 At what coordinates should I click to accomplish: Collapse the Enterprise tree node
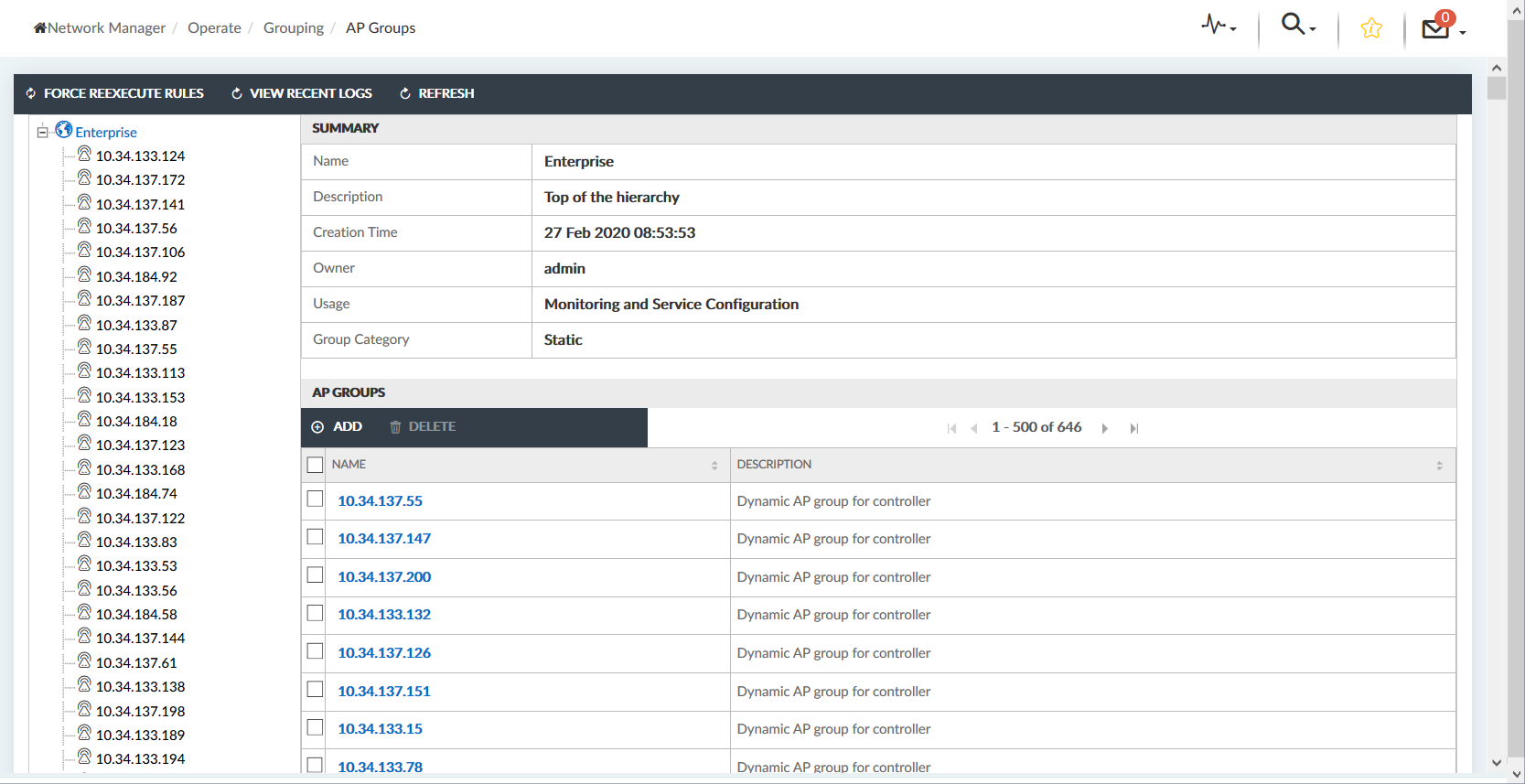coord(42,132)
